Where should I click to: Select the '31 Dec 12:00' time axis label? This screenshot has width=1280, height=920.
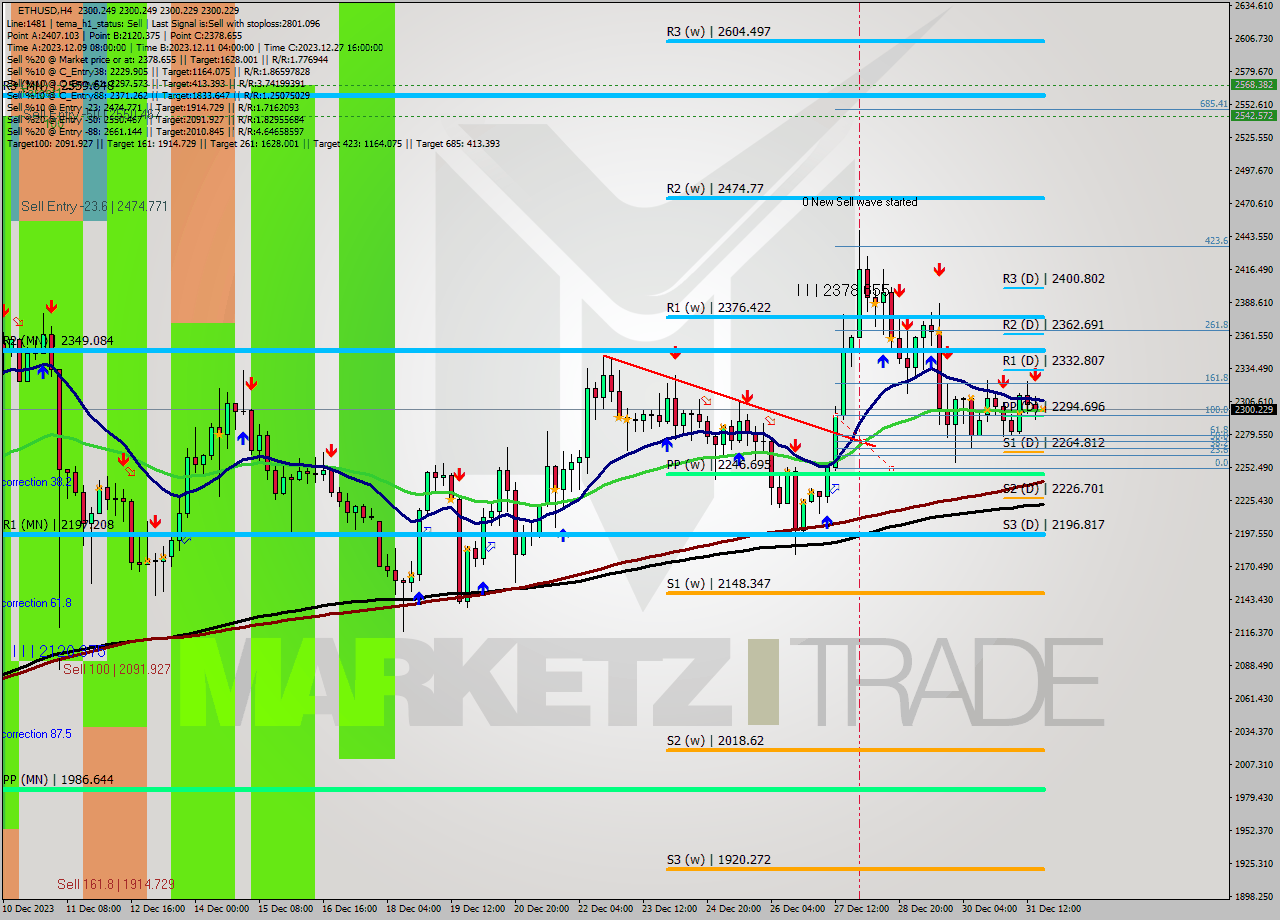tap(1053, 909)
